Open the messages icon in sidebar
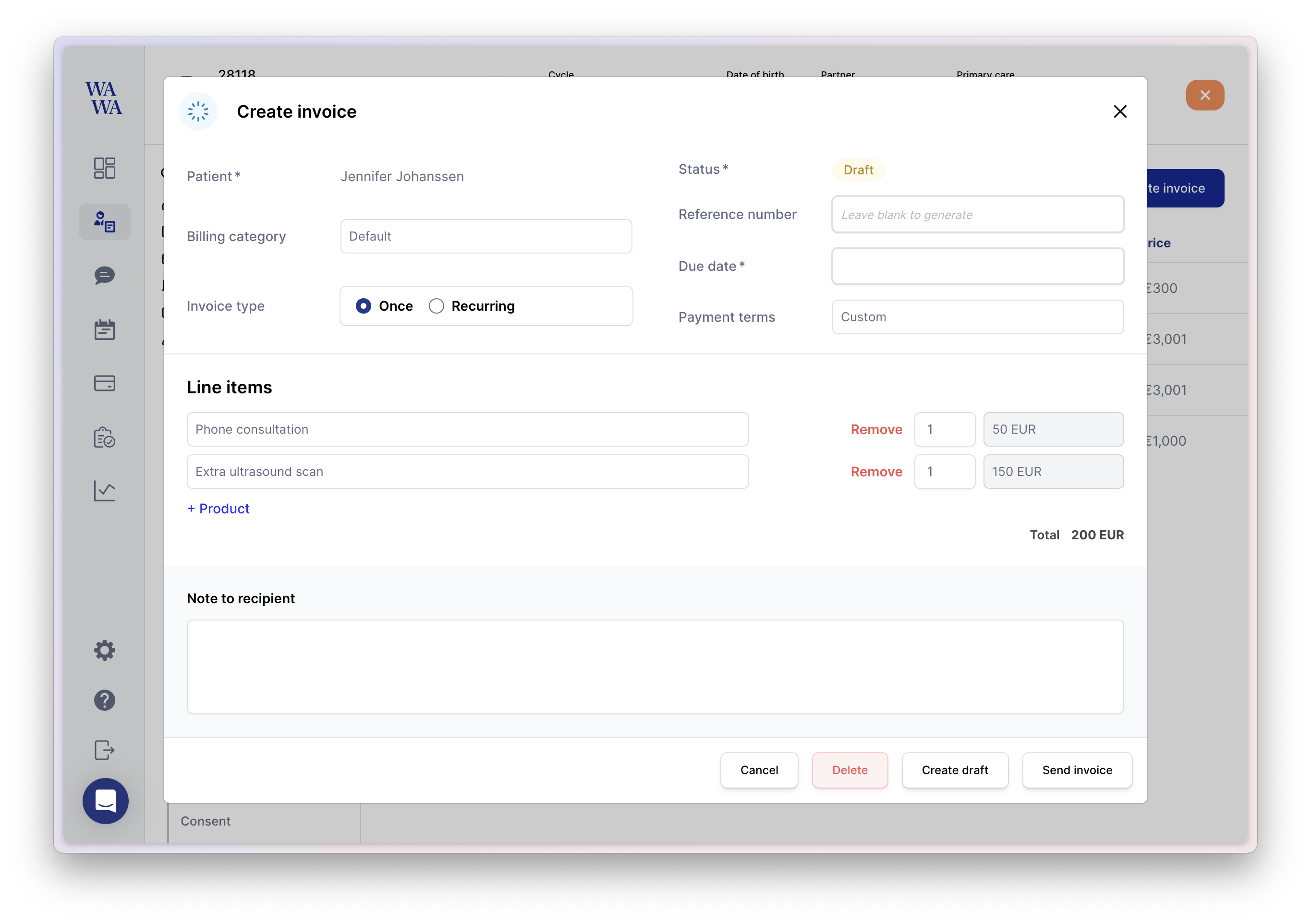 point(104,275)
